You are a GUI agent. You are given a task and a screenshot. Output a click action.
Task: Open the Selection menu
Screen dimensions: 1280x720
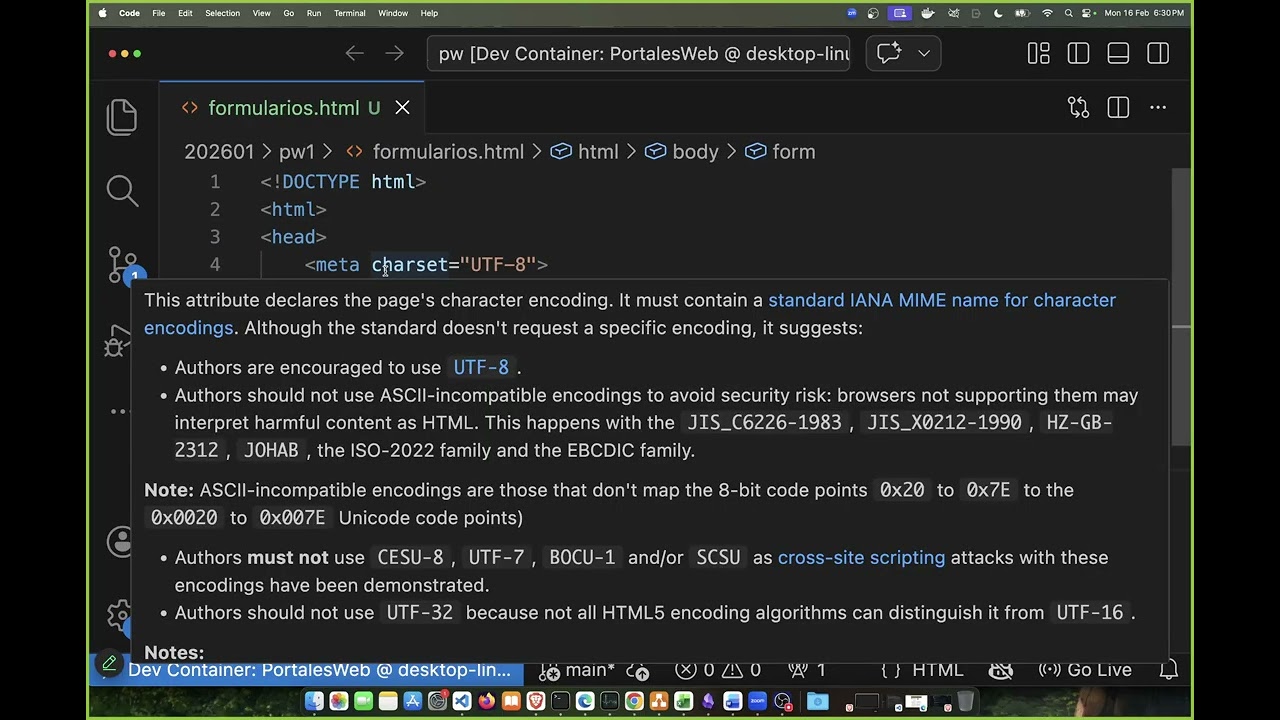[222, 13]
